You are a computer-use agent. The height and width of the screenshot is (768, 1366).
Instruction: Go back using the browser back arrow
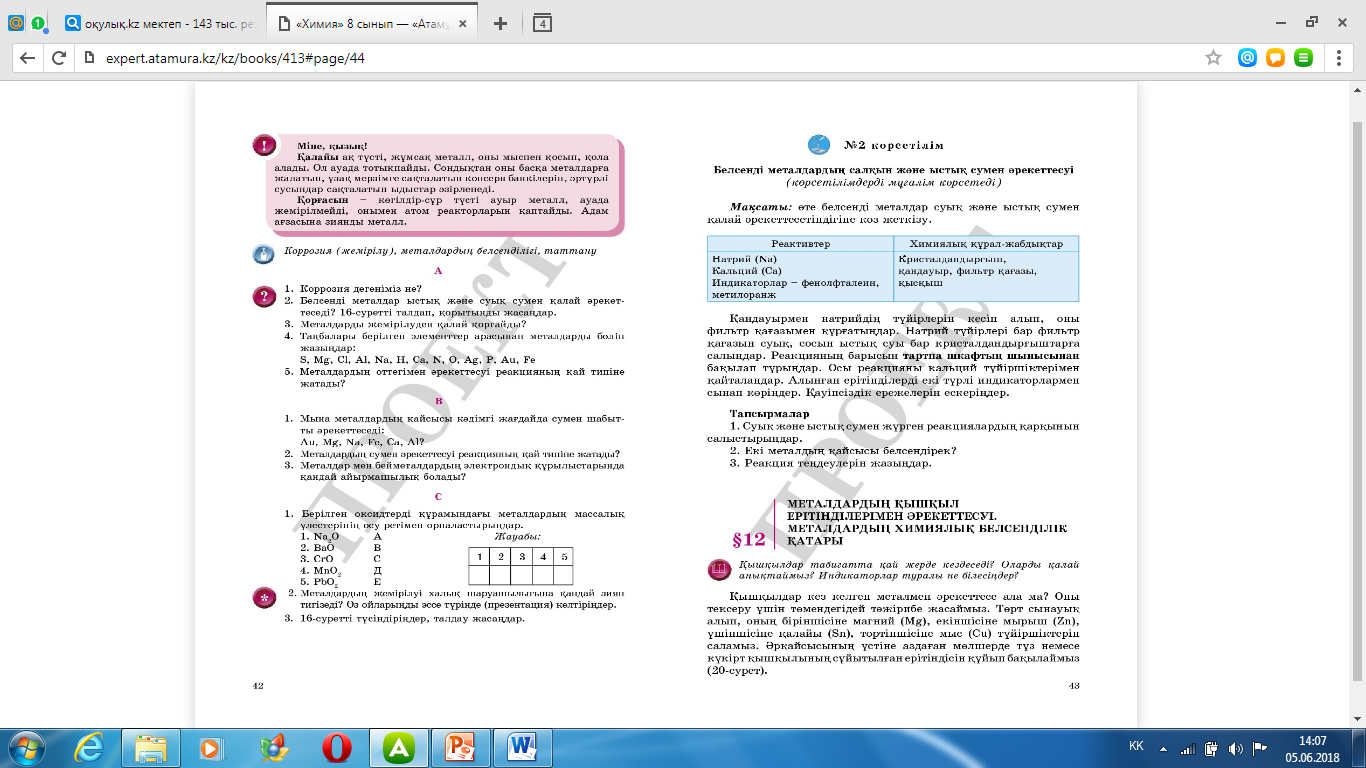[x=27, y=58]
